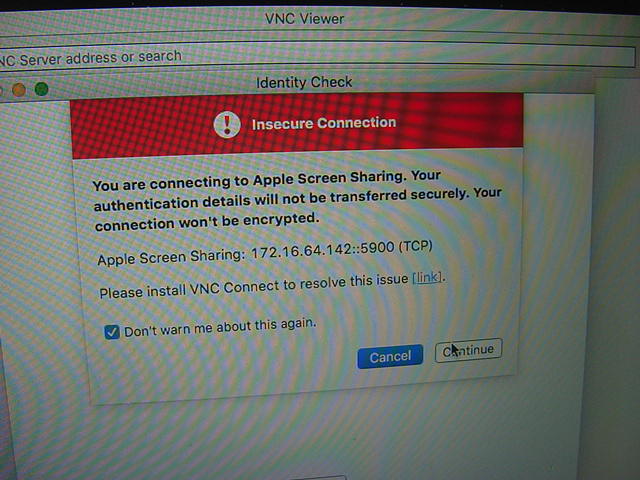The width and height of the screenshot is (640, 480).
Task: Click the Continue button
Action: coord(468,350)
